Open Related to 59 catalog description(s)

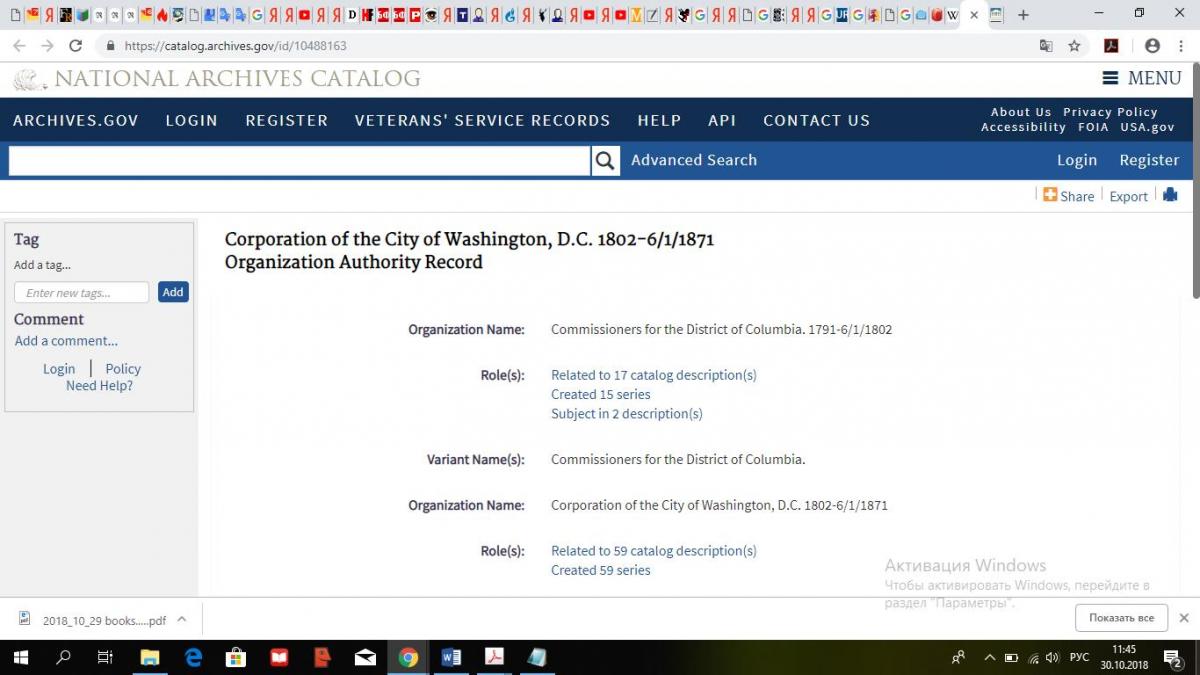click(654, 551)
